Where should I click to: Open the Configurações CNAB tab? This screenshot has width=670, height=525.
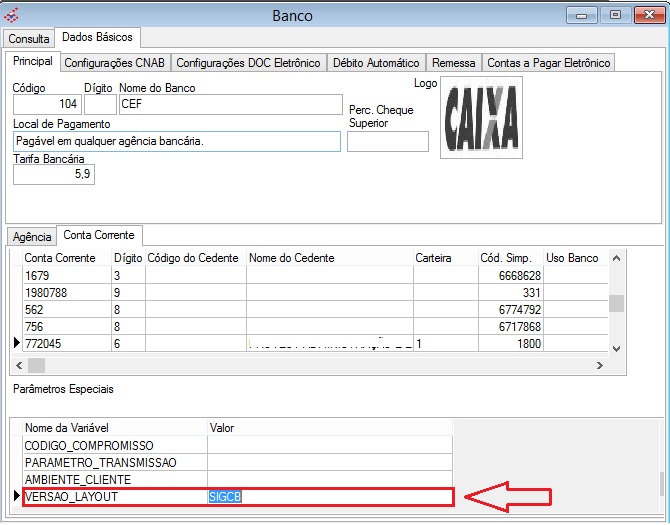115,63
